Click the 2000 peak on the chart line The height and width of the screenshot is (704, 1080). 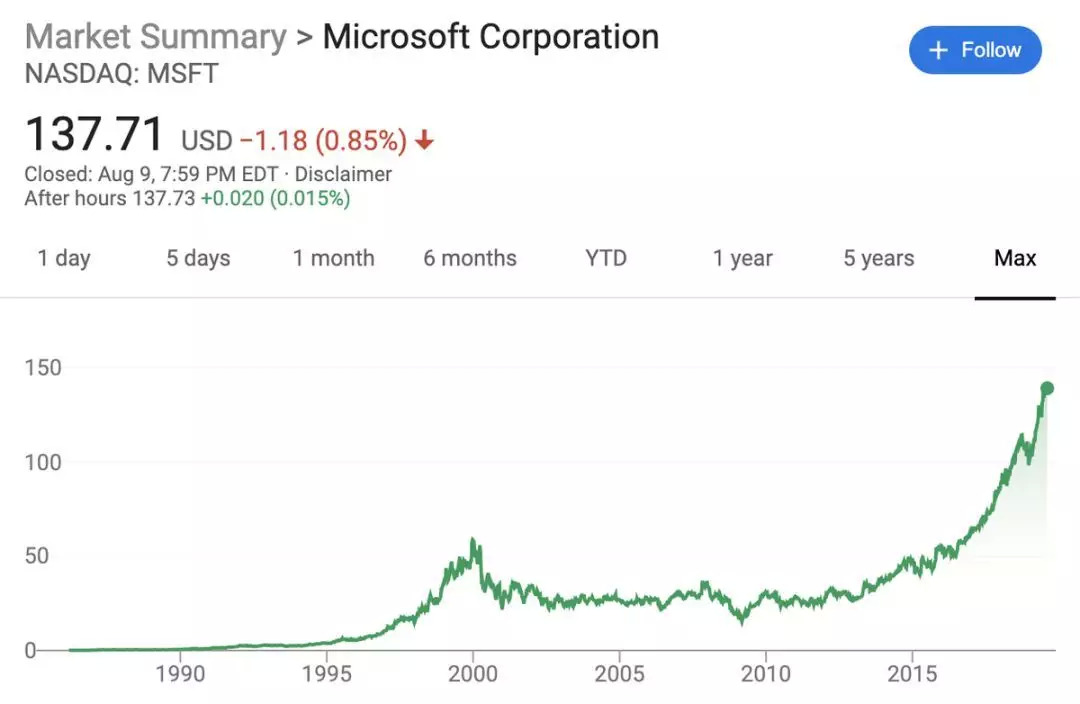(473, 541)
